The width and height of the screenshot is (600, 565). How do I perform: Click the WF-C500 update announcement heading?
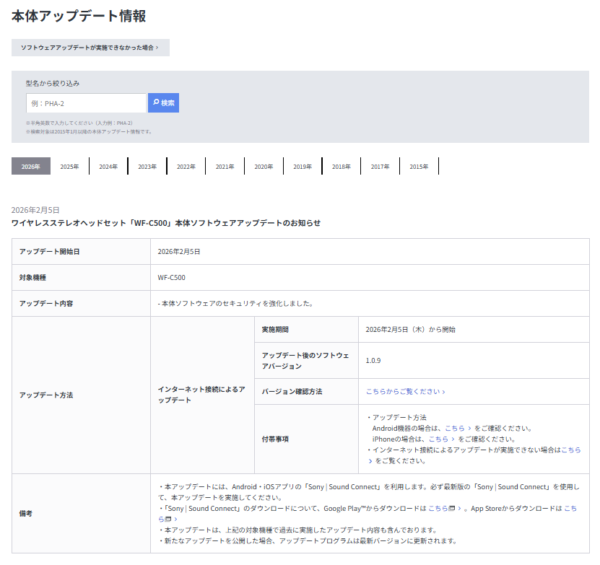click(166, 223)
